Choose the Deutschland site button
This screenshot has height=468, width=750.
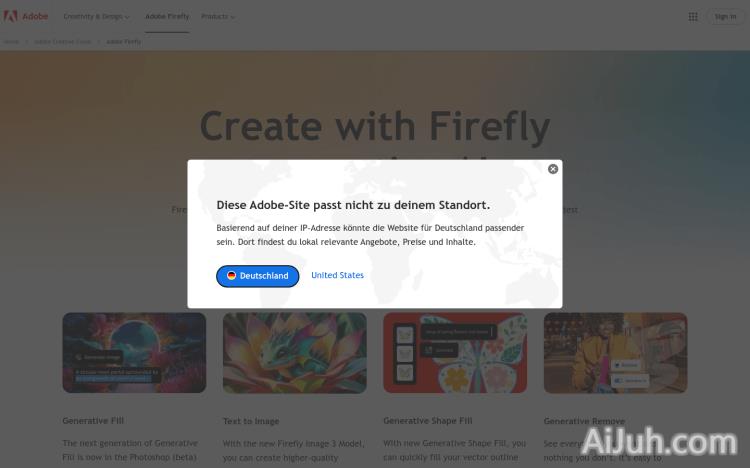[257, 276]
